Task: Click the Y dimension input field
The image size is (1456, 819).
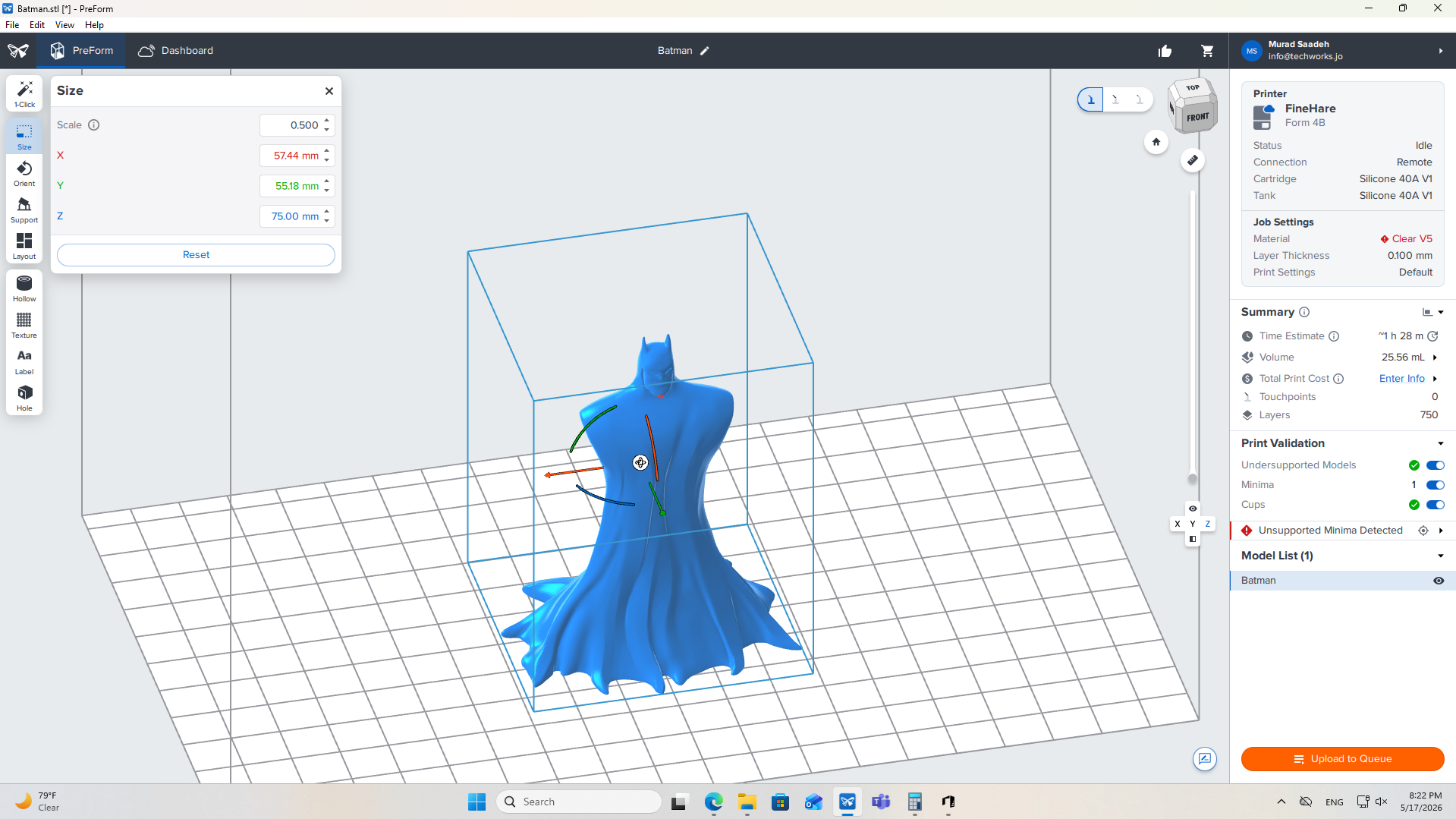Action: pos(297,186)
